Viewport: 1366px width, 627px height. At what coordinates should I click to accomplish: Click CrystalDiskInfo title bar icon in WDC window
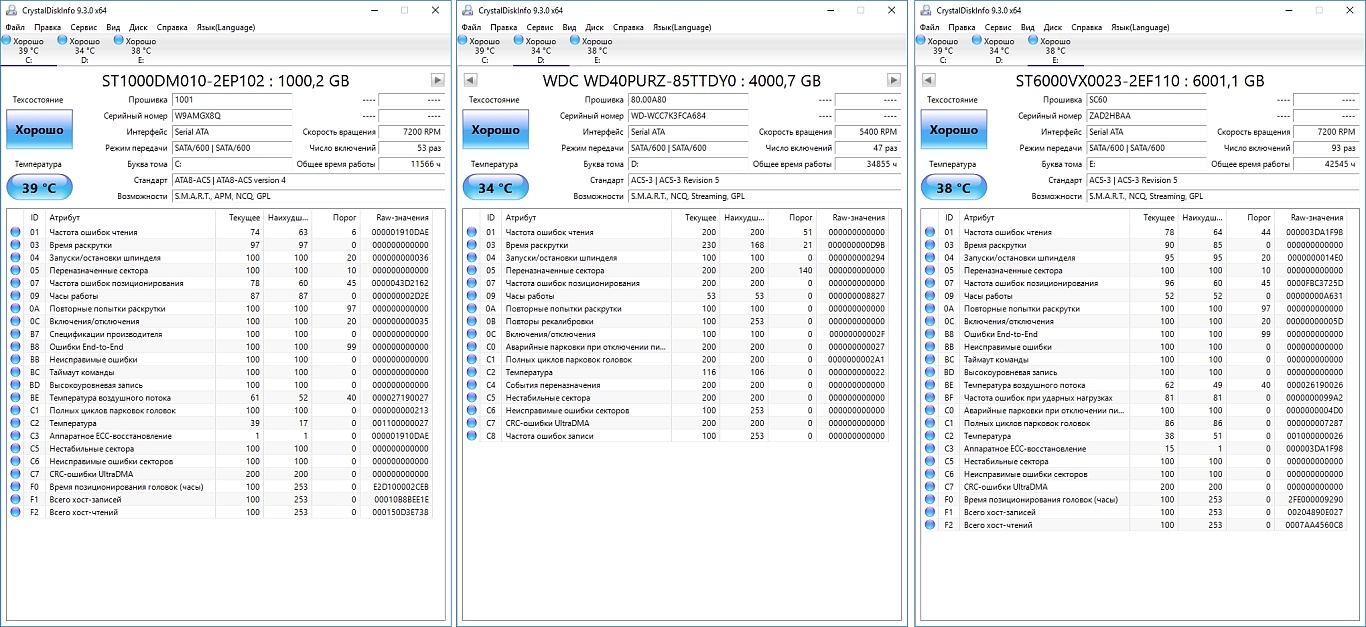466,10
